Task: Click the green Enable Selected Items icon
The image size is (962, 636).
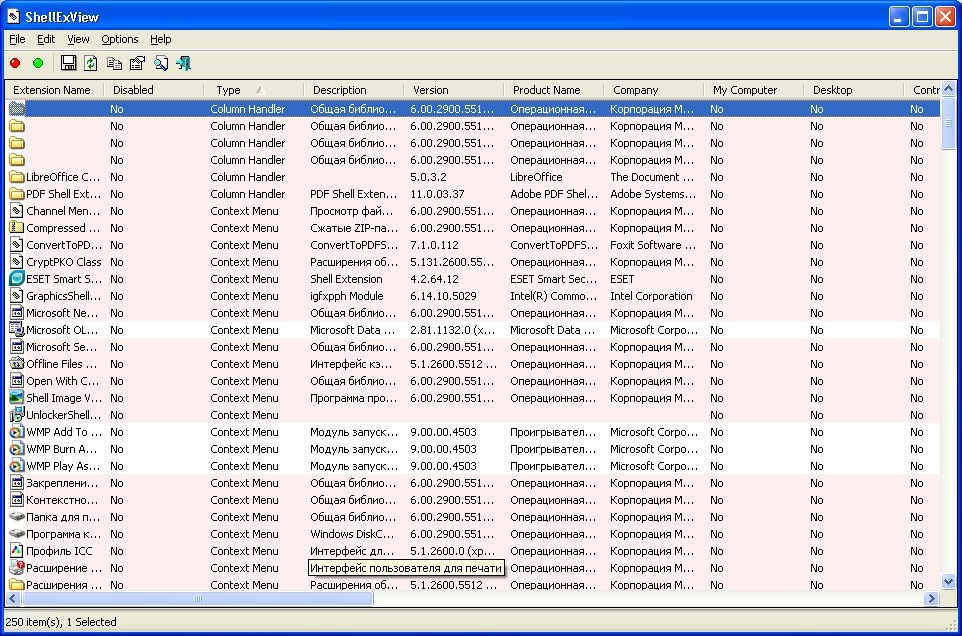Action: 38,63
